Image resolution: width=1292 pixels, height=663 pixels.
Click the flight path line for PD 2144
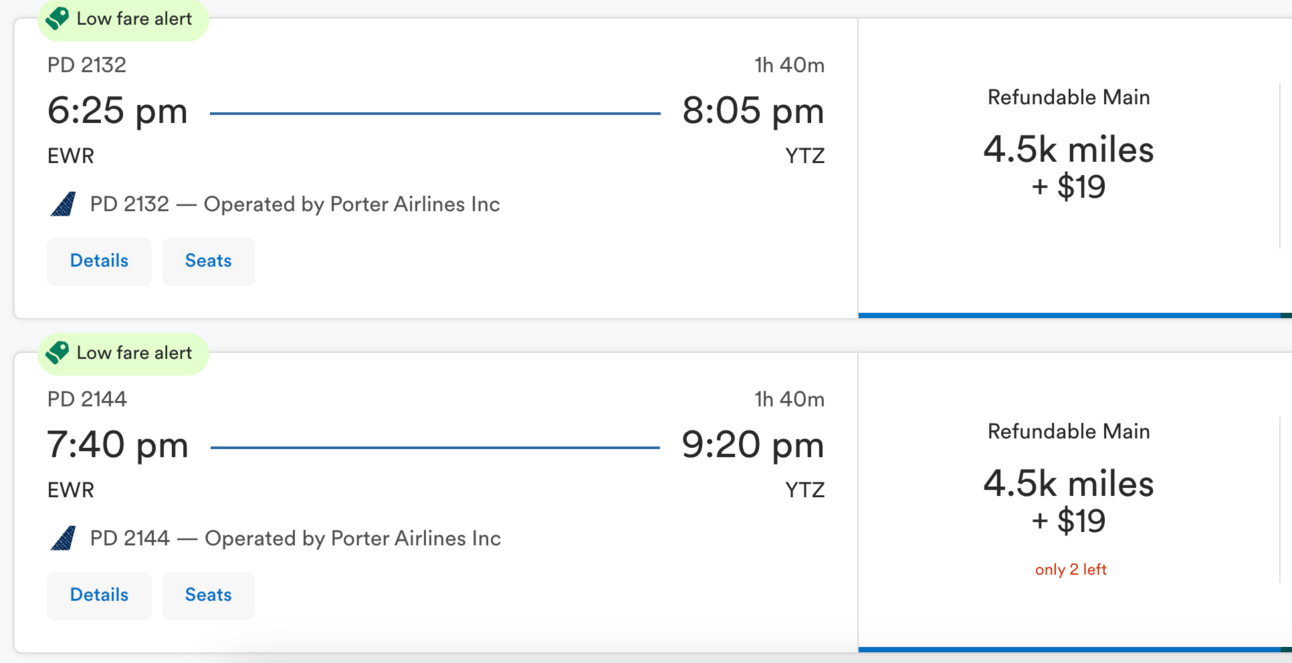pos(435,447)
